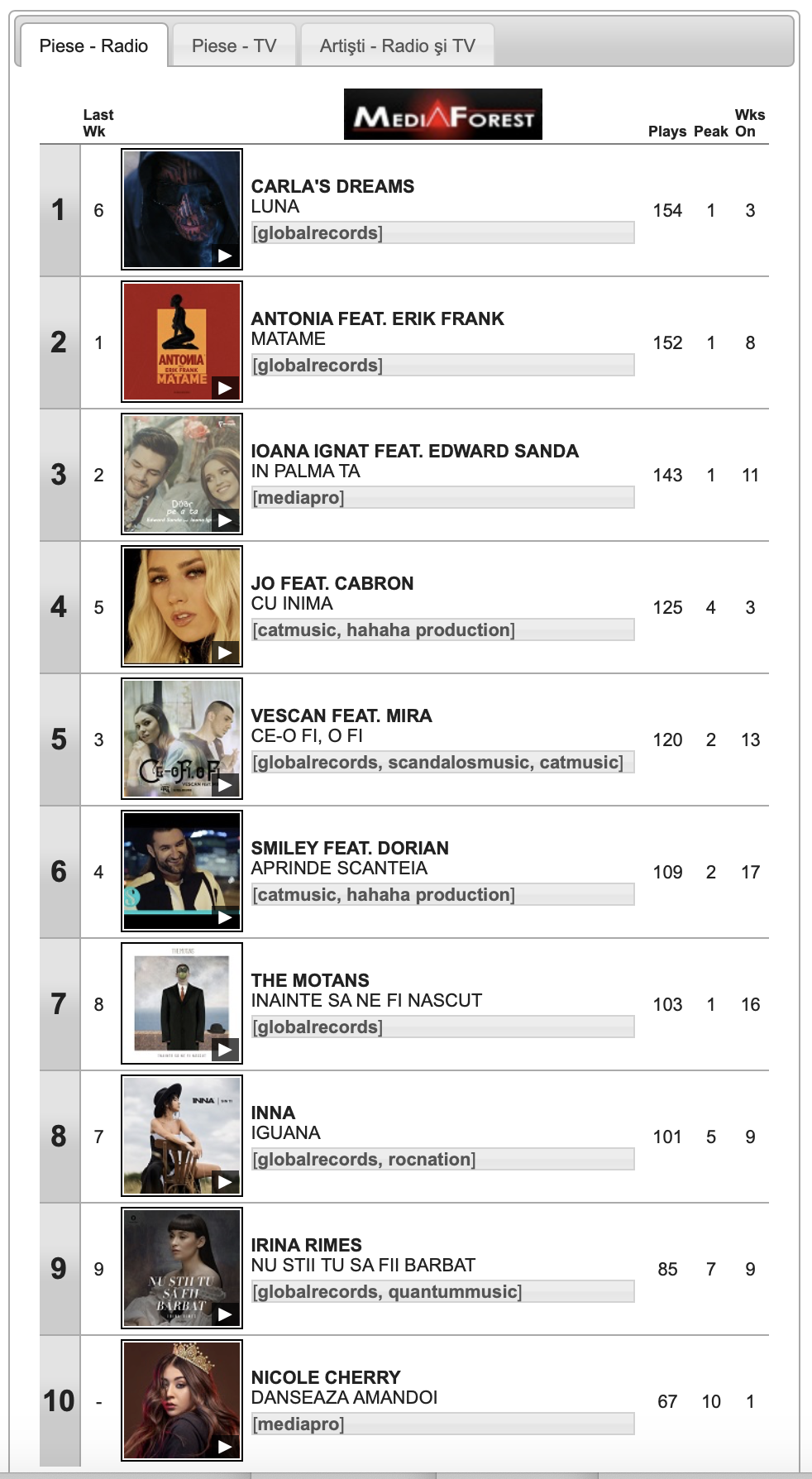Play the In Palma Ta preview
The image size is (812, 1479).
(x=225, y=520)
